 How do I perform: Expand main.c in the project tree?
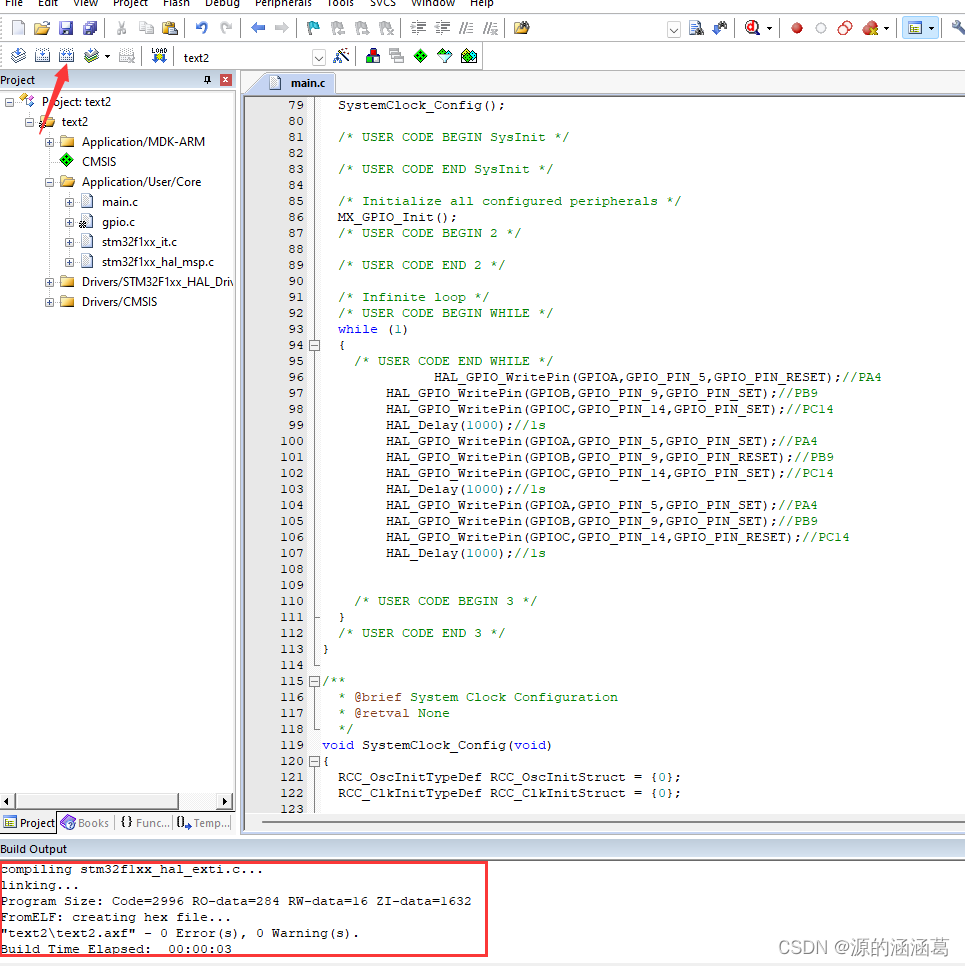69,202
